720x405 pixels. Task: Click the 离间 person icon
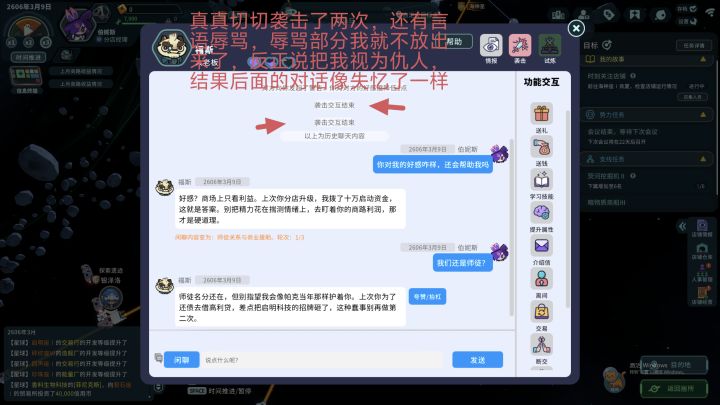[541, 279]
